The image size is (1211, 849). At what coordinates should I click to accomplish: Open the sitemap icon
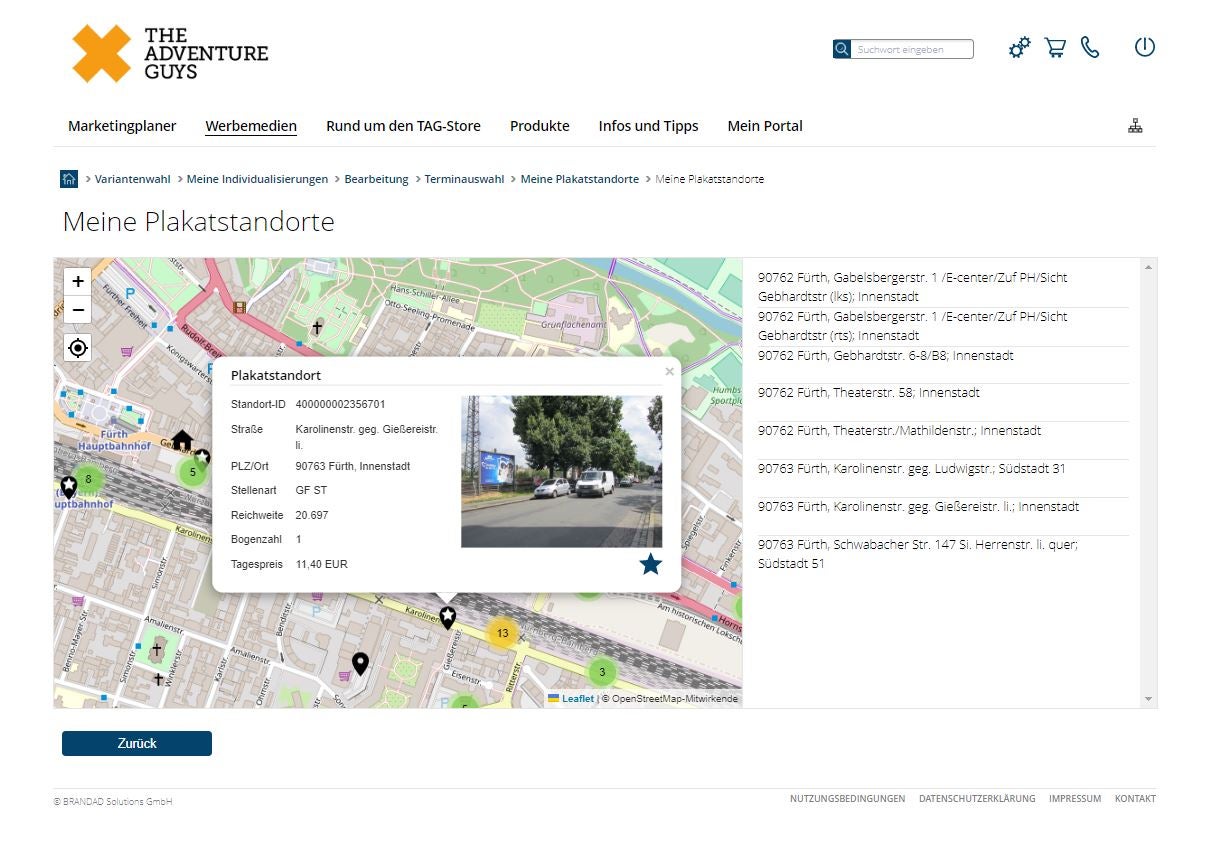coord(1135,126)
